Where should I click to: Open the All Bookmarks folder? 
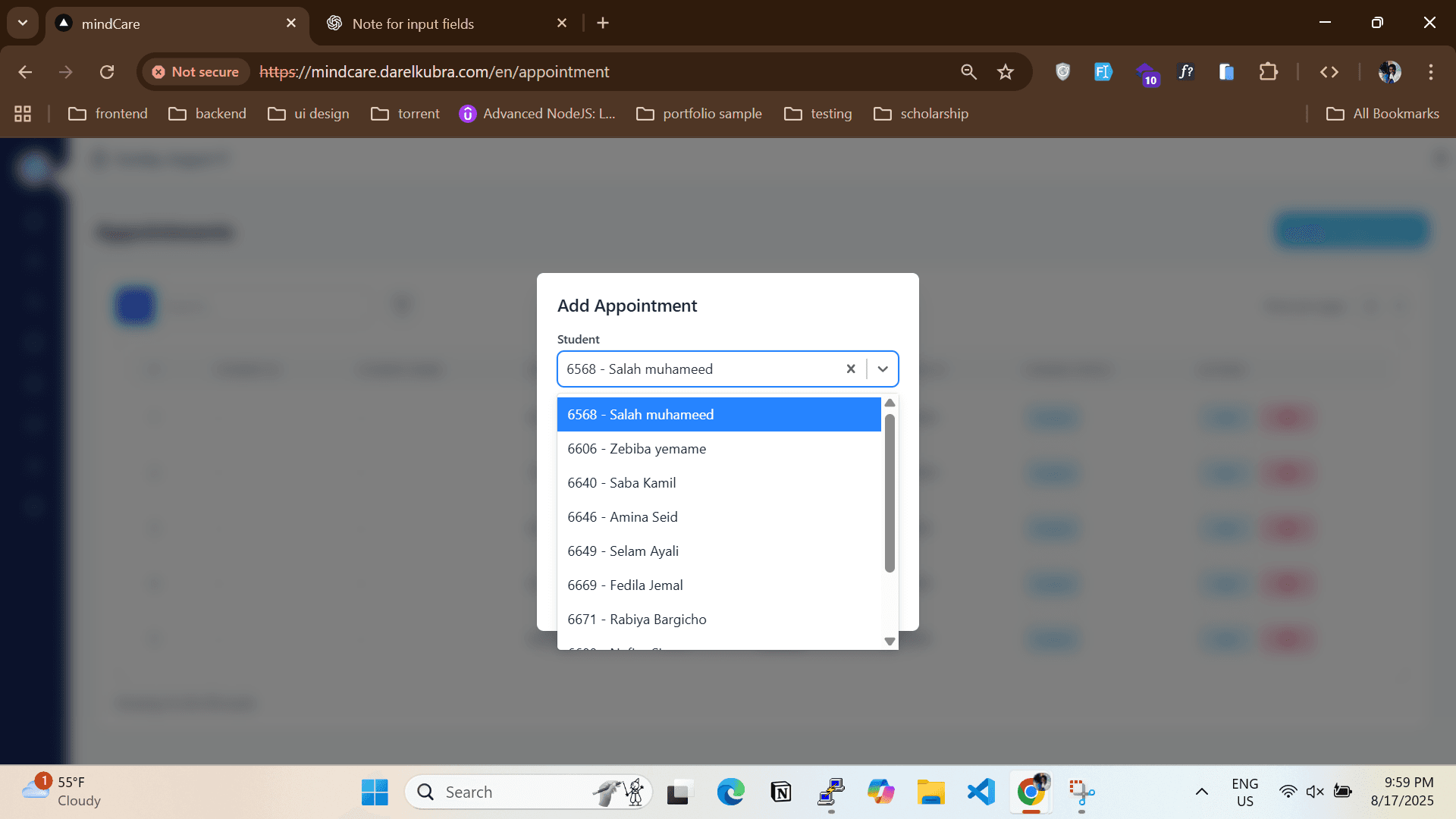tap(1382, 114)
